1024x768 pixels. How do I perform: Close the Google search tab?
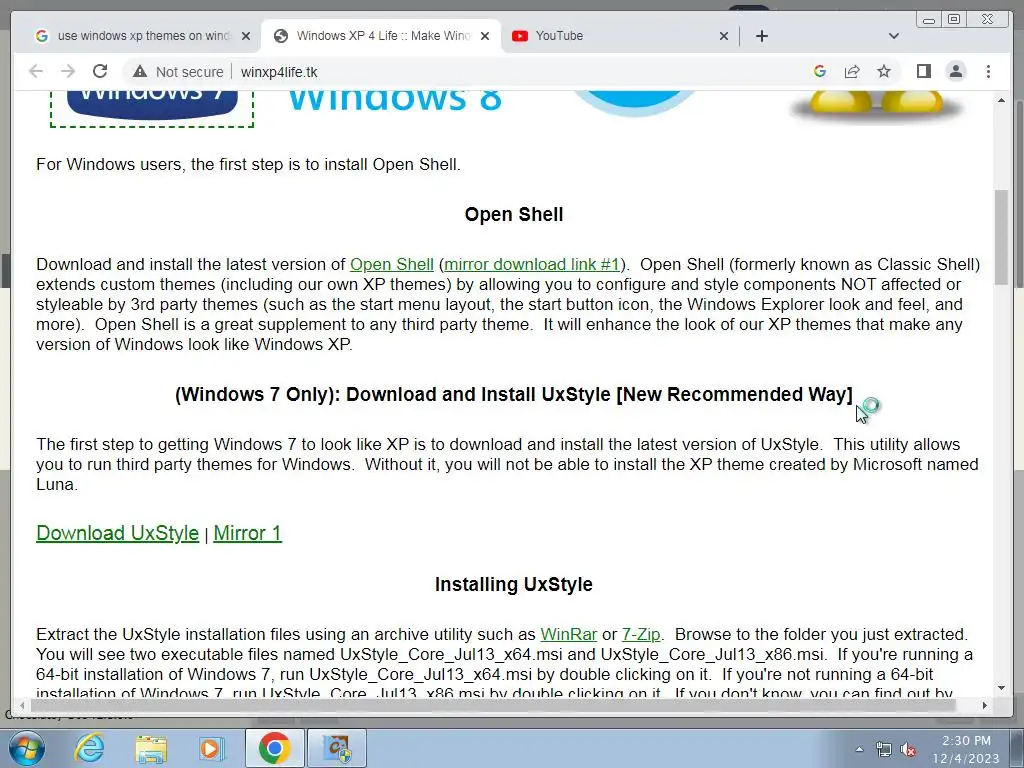coord(246,36)
